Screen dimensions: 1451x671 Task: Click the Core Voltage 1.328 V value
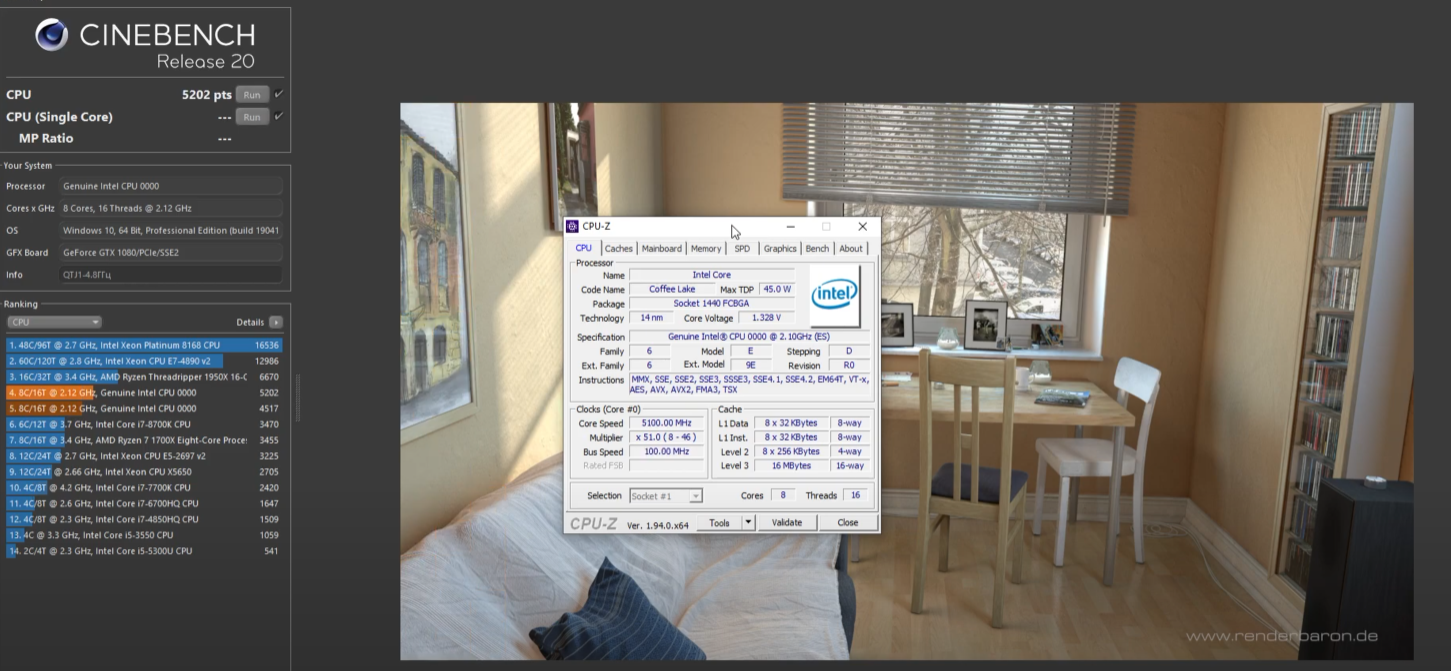[766, 318]
